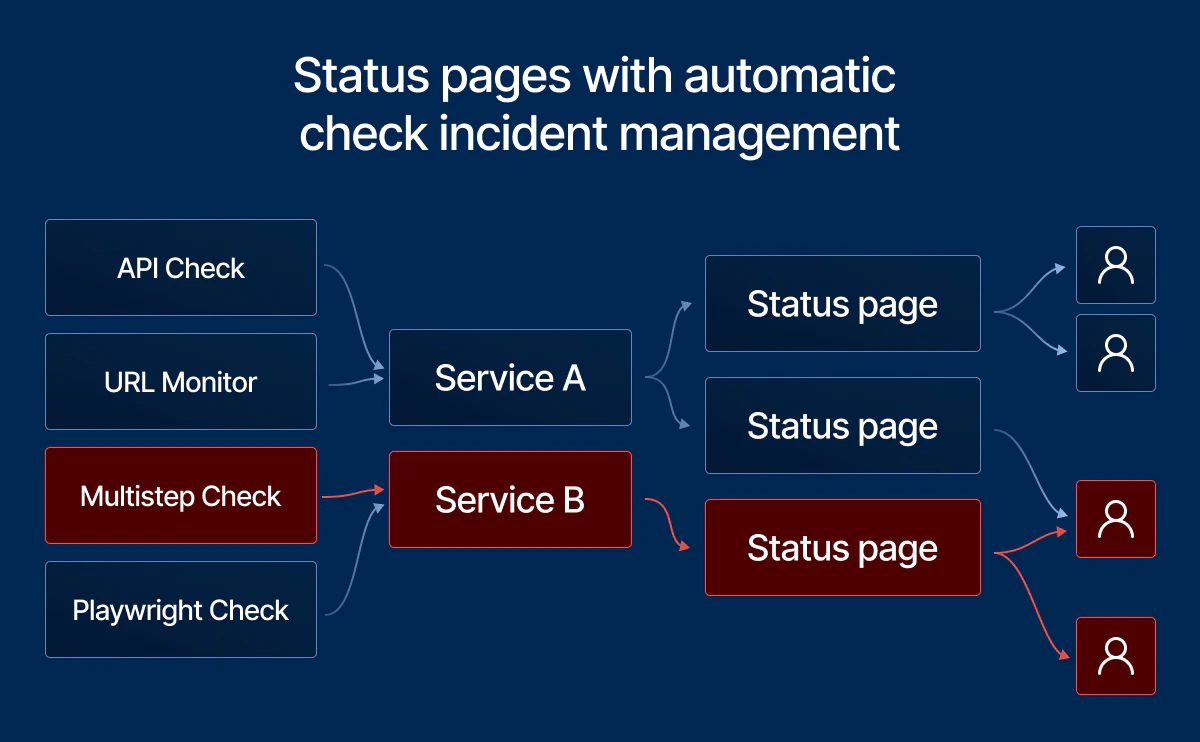1200x742 pixels.
Task: Expand the middle Status page box
Action: pos(843,425)
